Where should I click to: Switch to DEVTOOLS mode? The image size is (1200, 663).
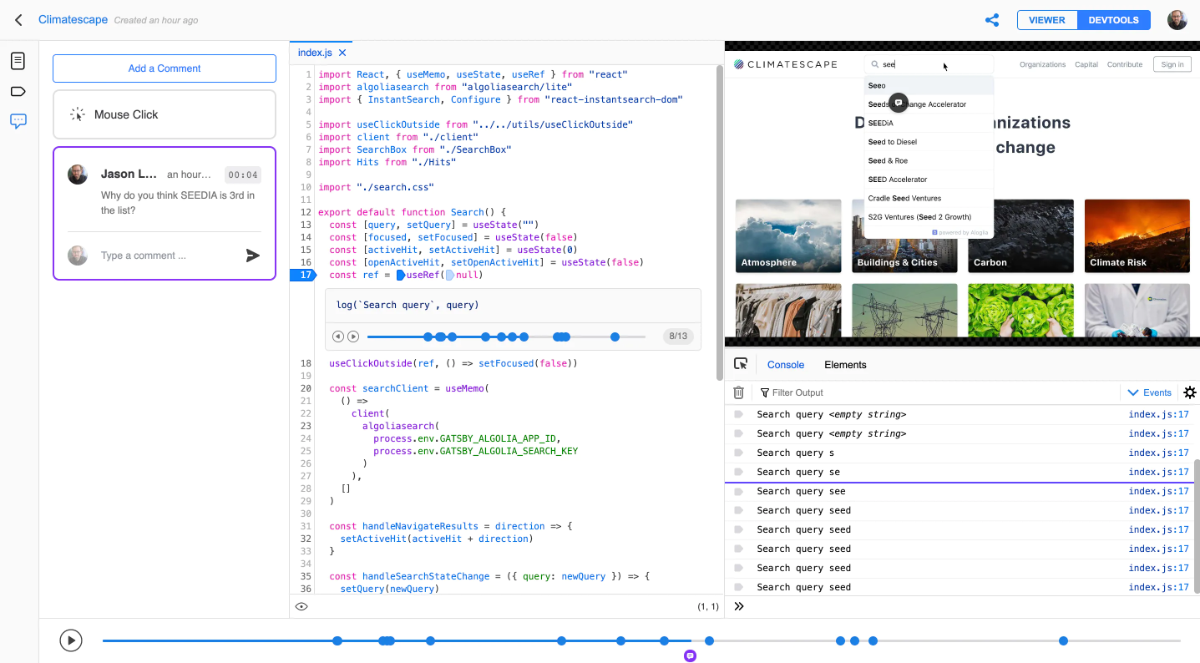(1114, 20)
